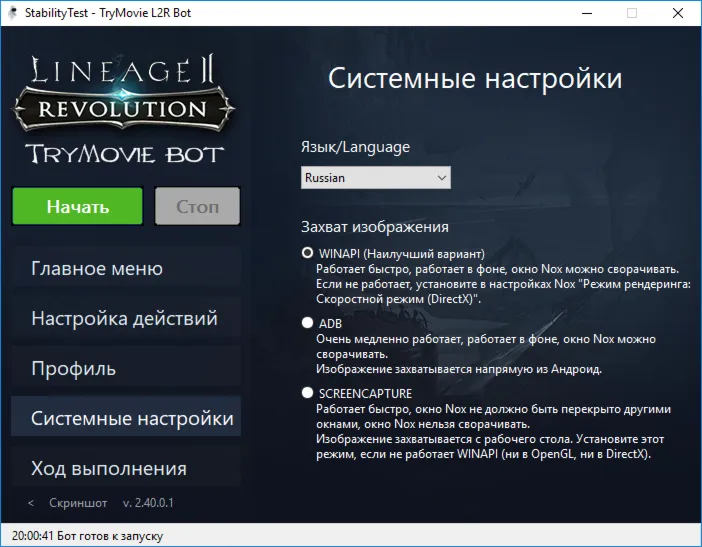Open the Главное меню section
This screenshot has width=702, height=547.
(x=126, y=268)
